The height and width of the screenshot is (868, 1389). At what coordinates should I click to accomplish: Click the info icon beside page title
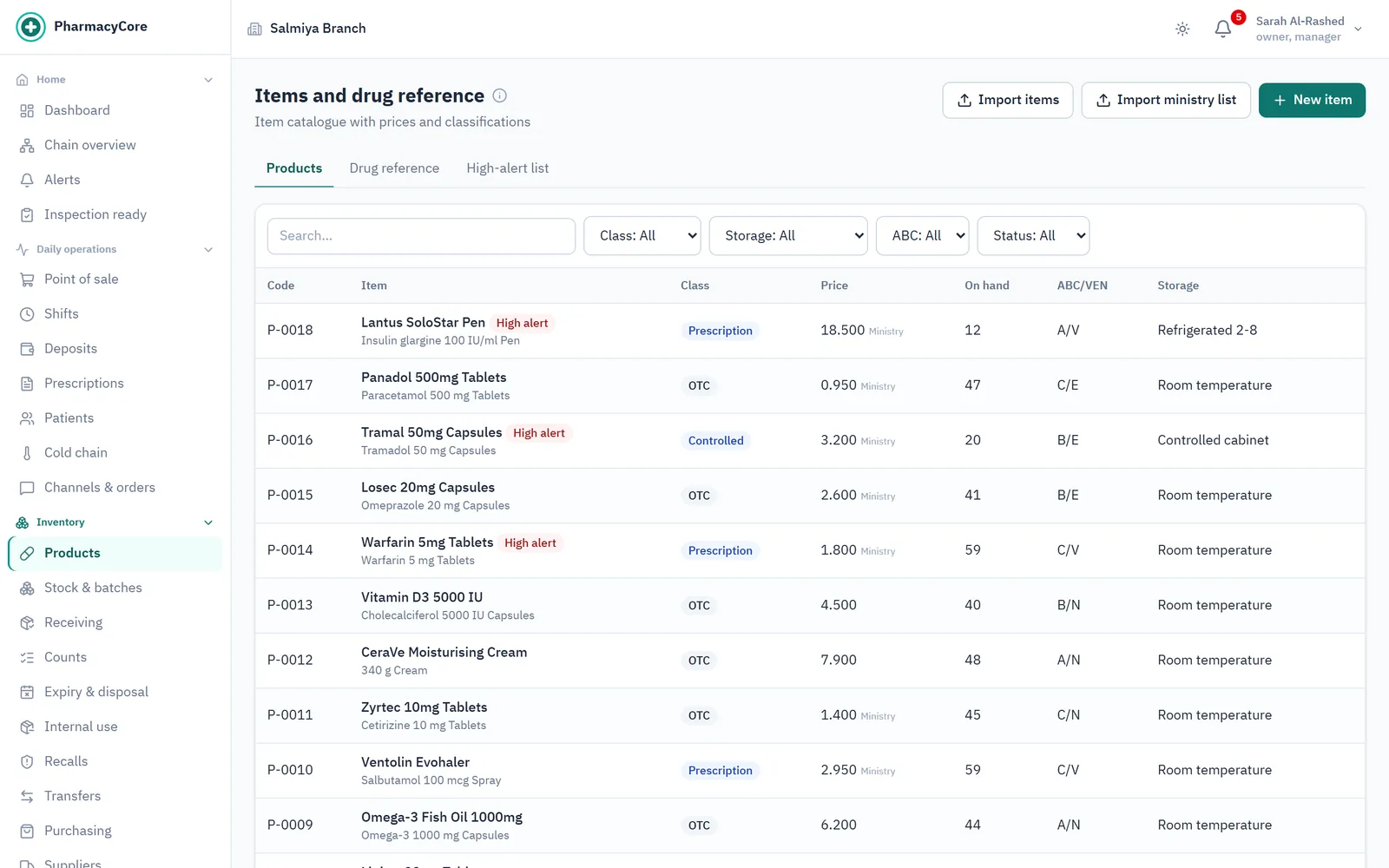[x=500, y=95]
